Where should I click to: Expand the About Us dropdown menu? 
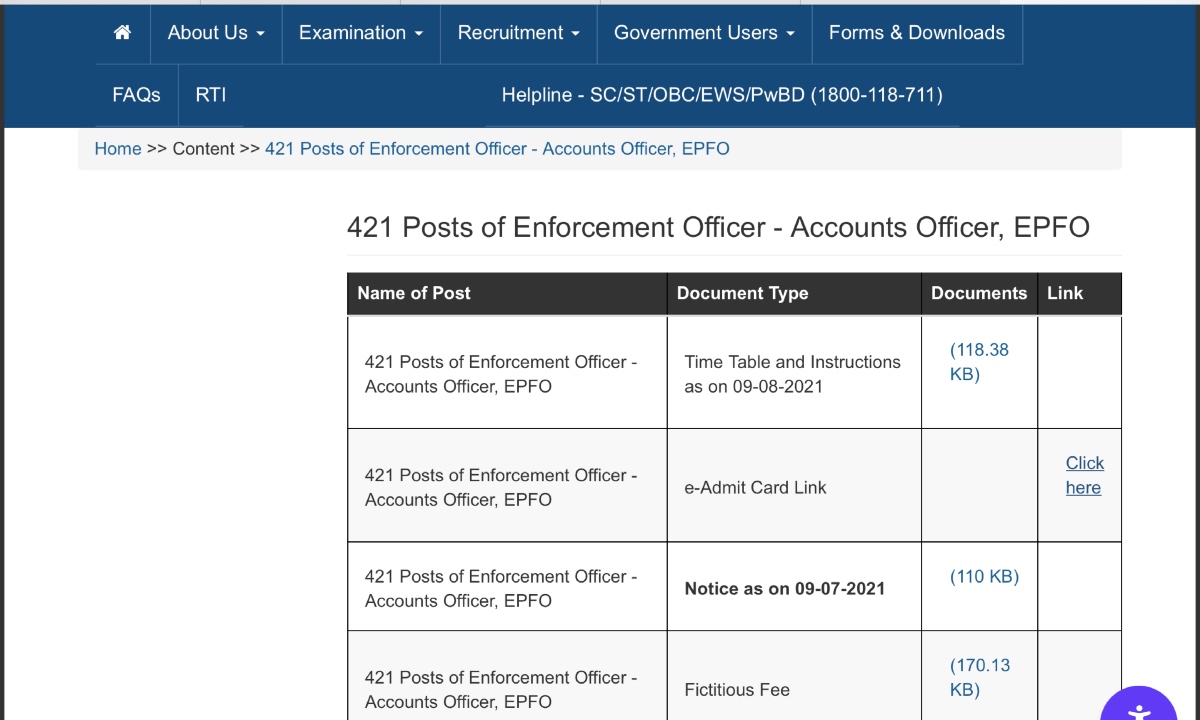[x=216, y=33]
